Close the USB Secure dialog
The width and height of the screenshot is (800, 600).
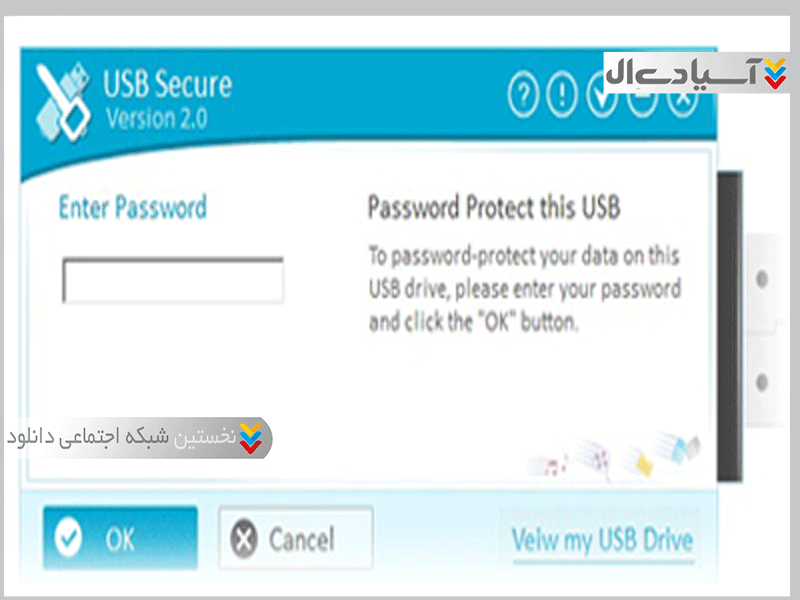(681, 99)
